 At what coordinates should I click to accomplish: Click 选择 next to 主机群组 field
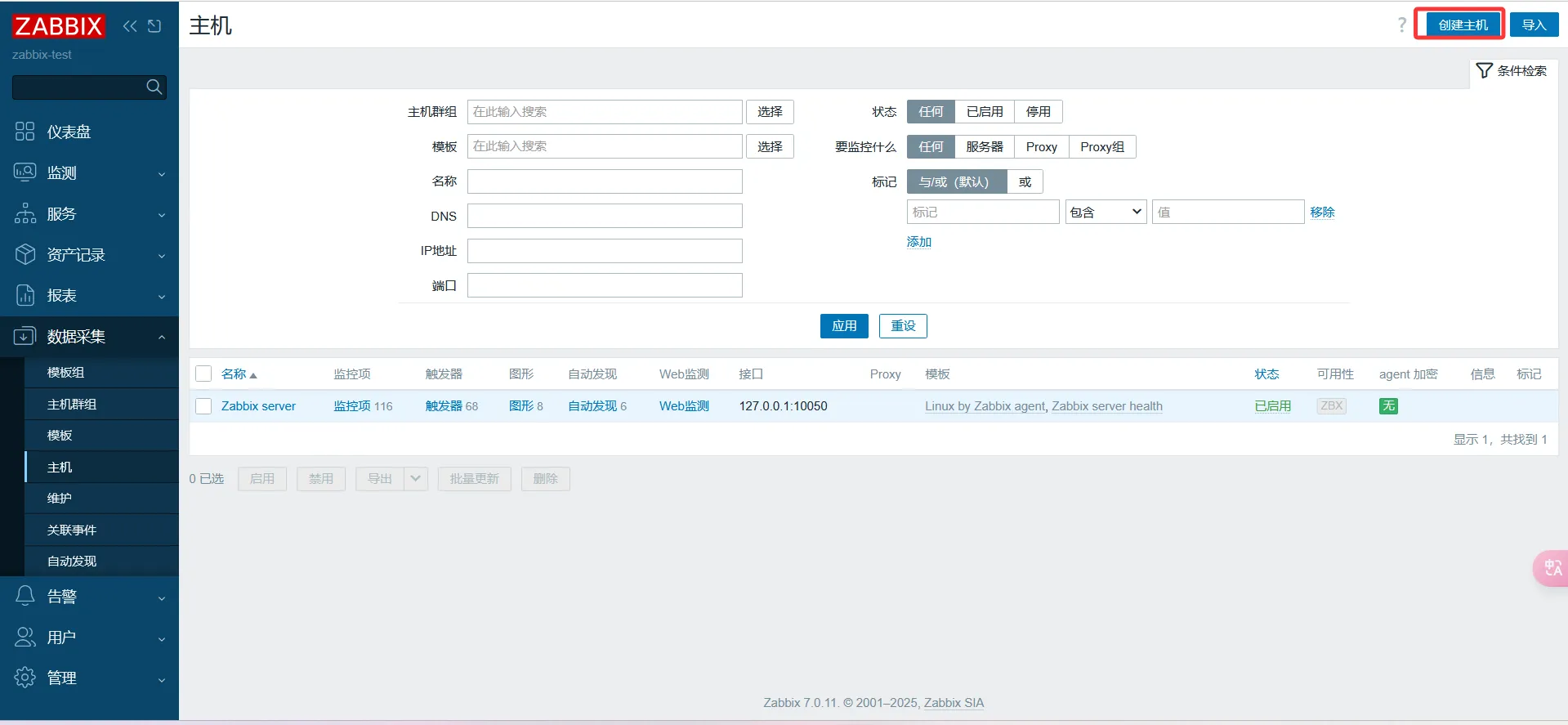click(x=770, y=111)
